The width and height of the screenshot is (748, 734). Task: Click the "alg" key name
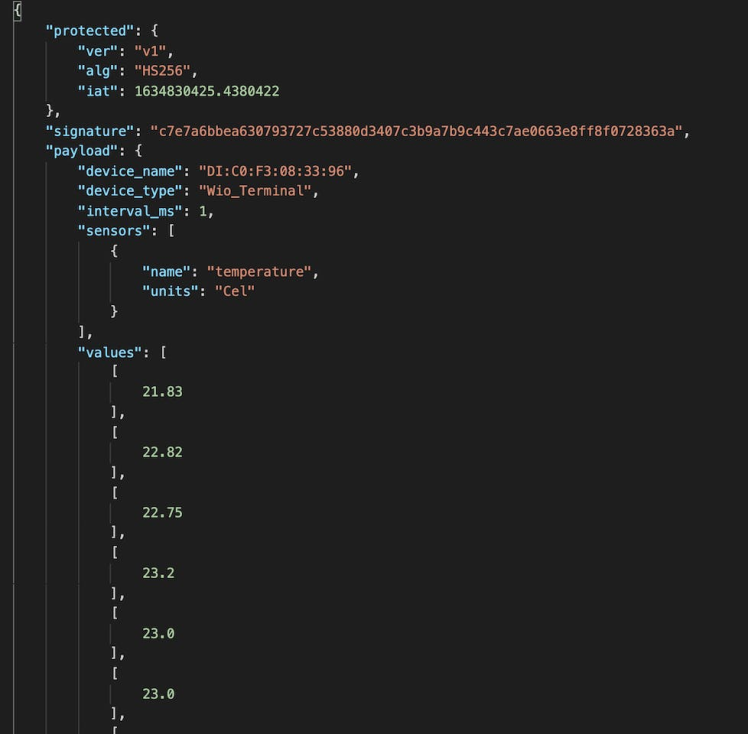pos(98,70)
